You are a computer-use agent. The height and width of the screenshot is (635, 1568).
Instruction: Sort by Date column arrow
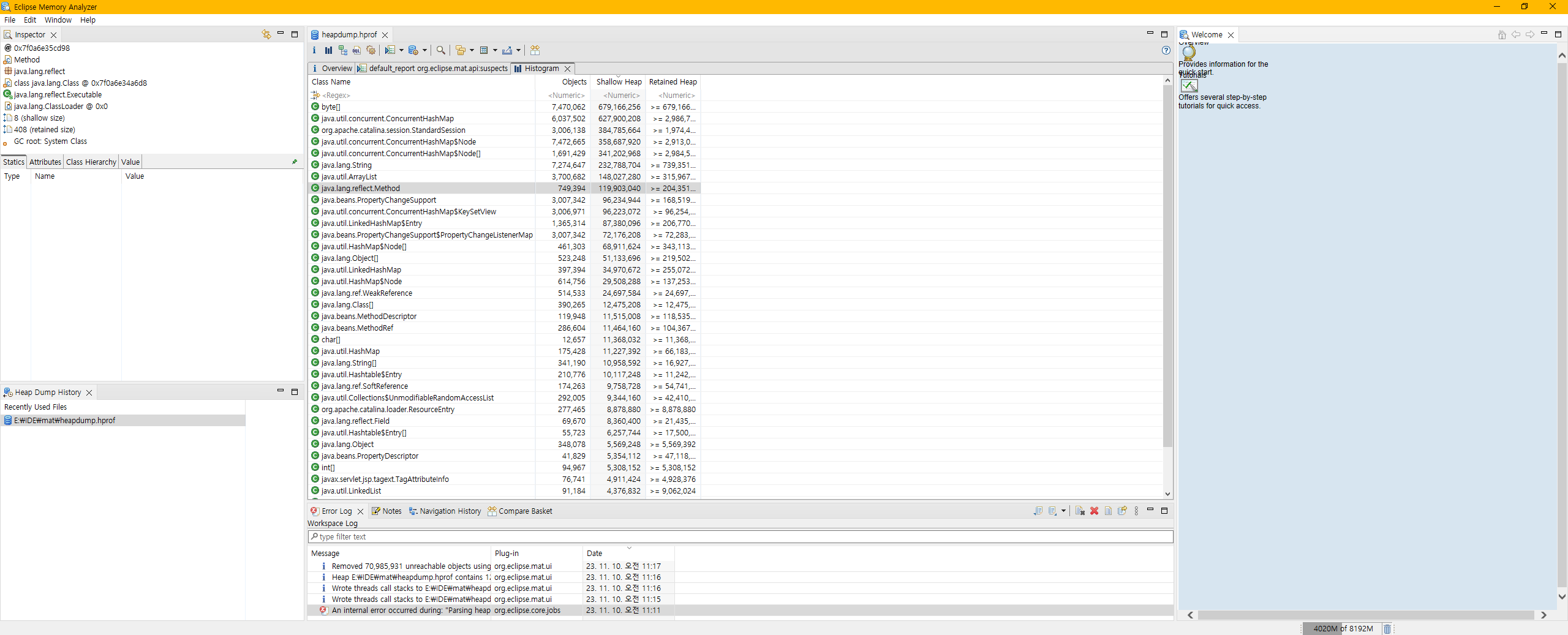tap(629, 548)
